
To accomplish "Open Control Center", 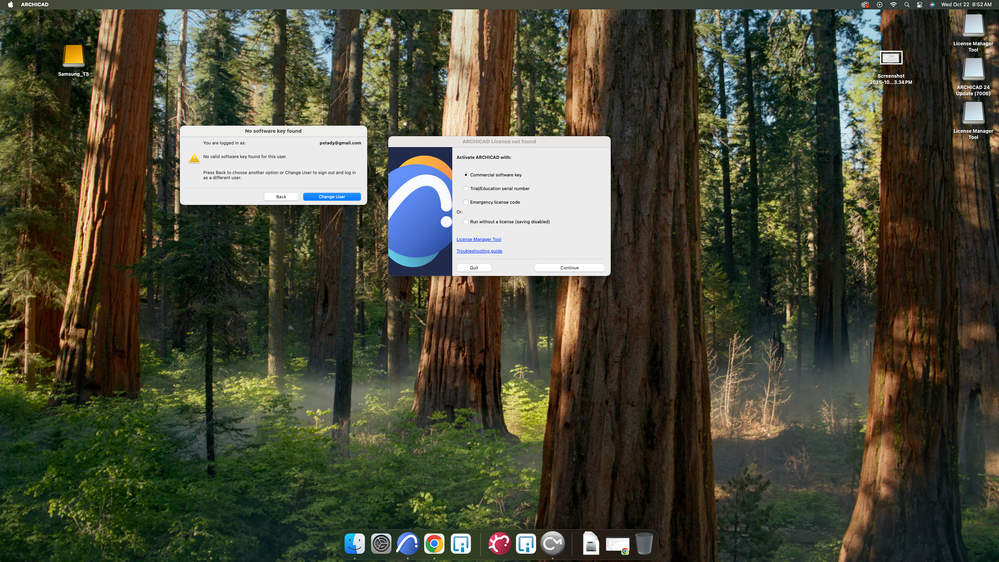I will coord(919,4).
